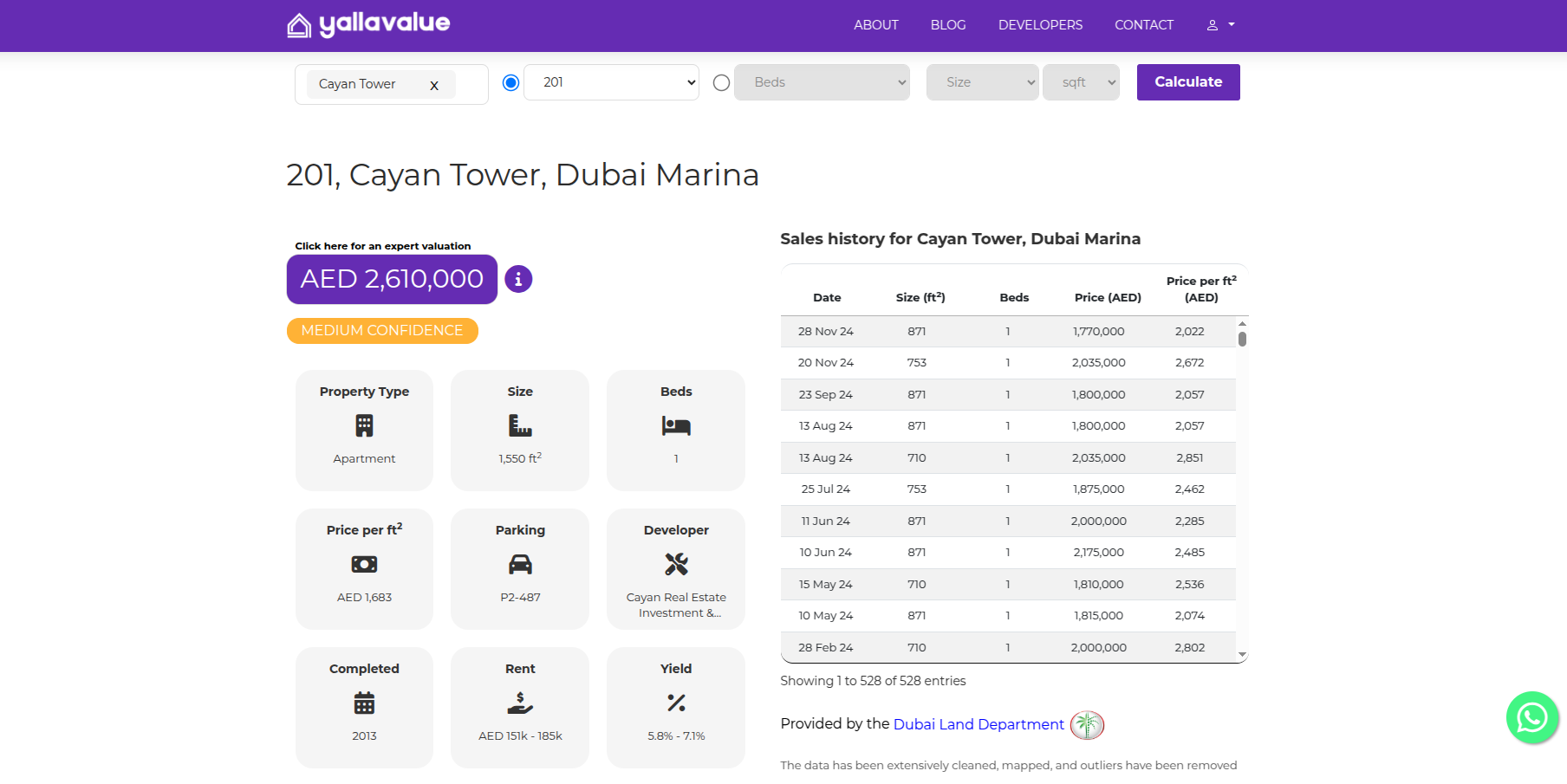This screenshot has height=784, width=1567.
Task: Expand the Beds dropdown
Action: [822, 82]
